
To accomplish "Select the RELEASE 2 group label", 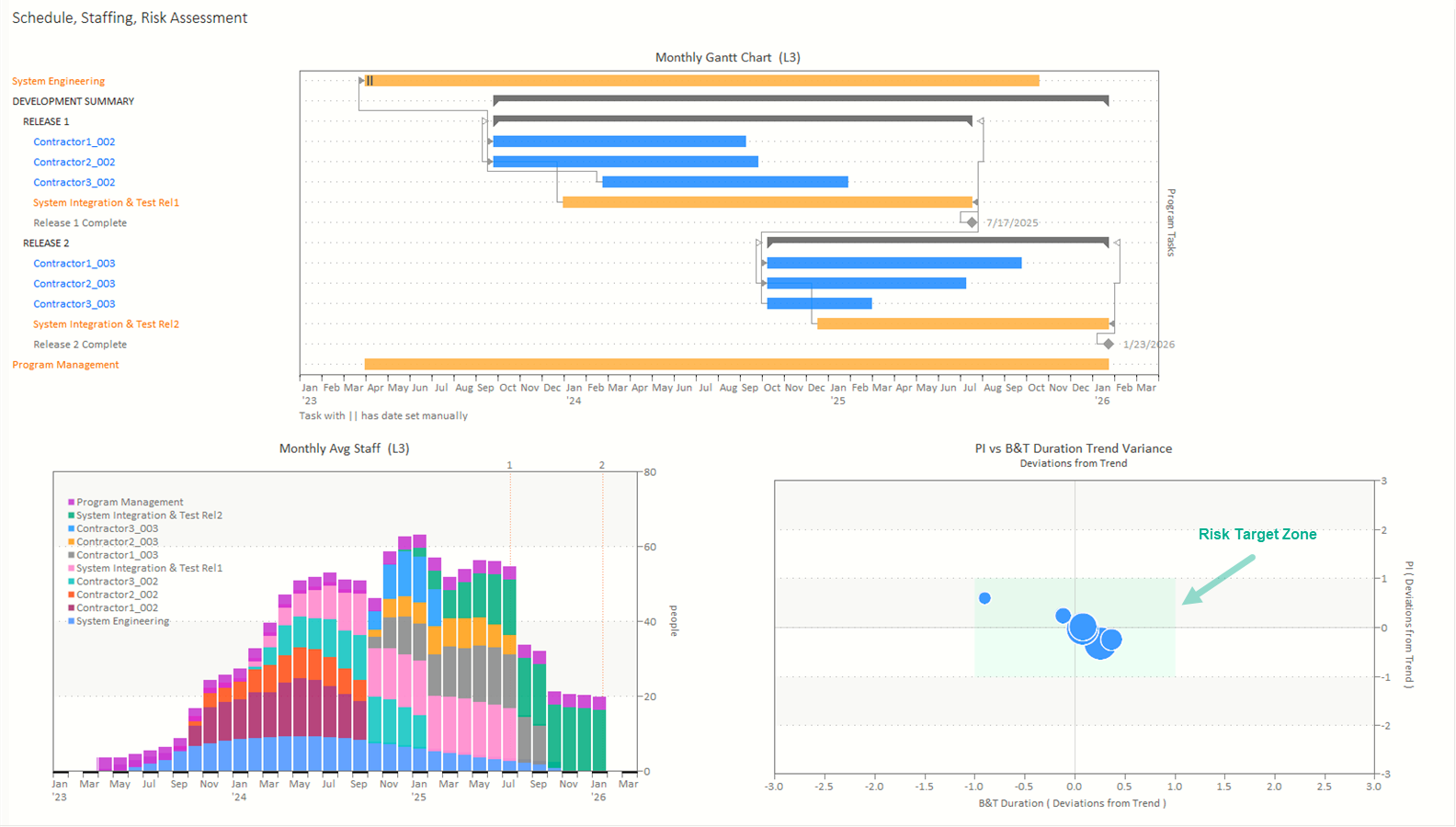I will point(46,243).
